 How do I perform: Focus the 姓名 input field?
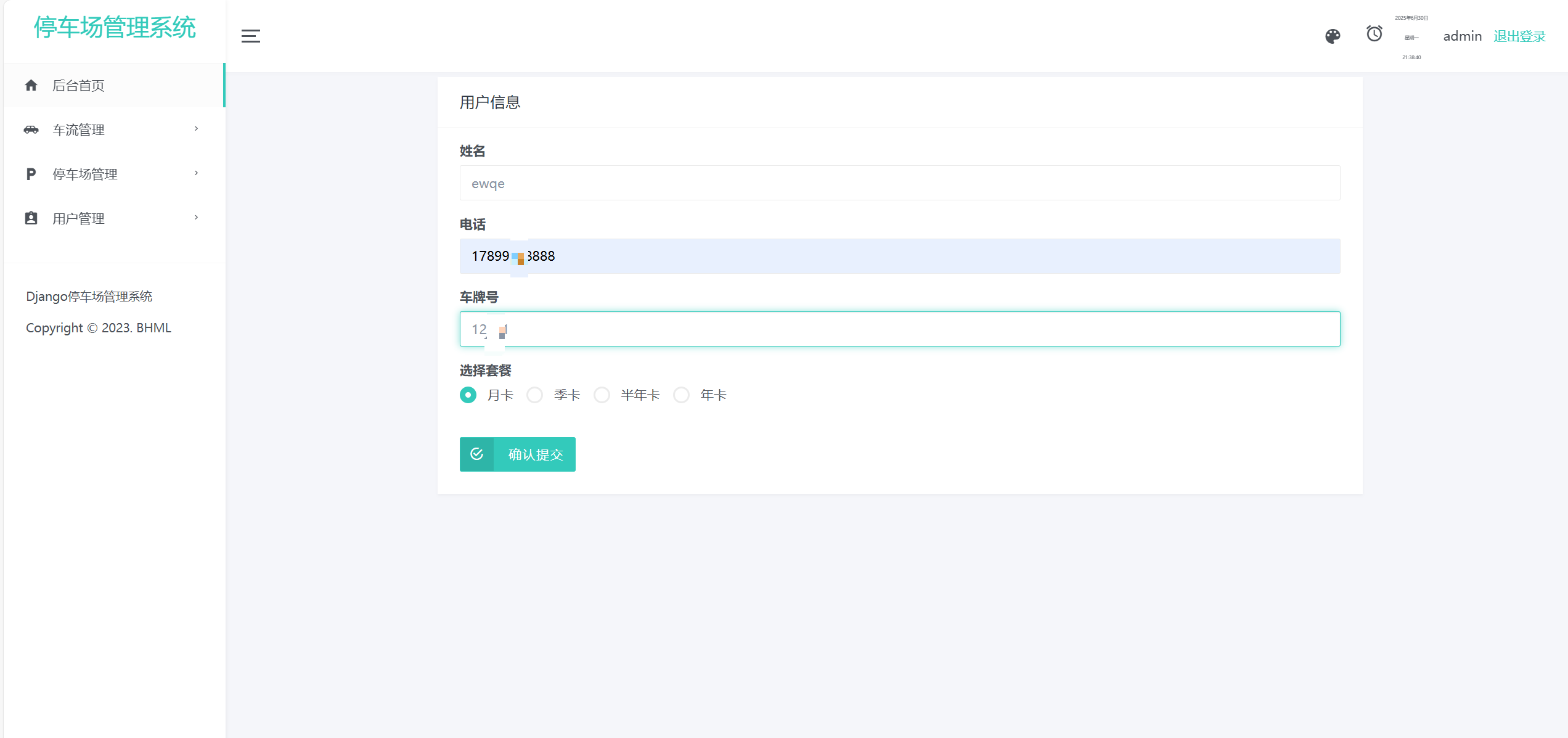coord(900,183)
